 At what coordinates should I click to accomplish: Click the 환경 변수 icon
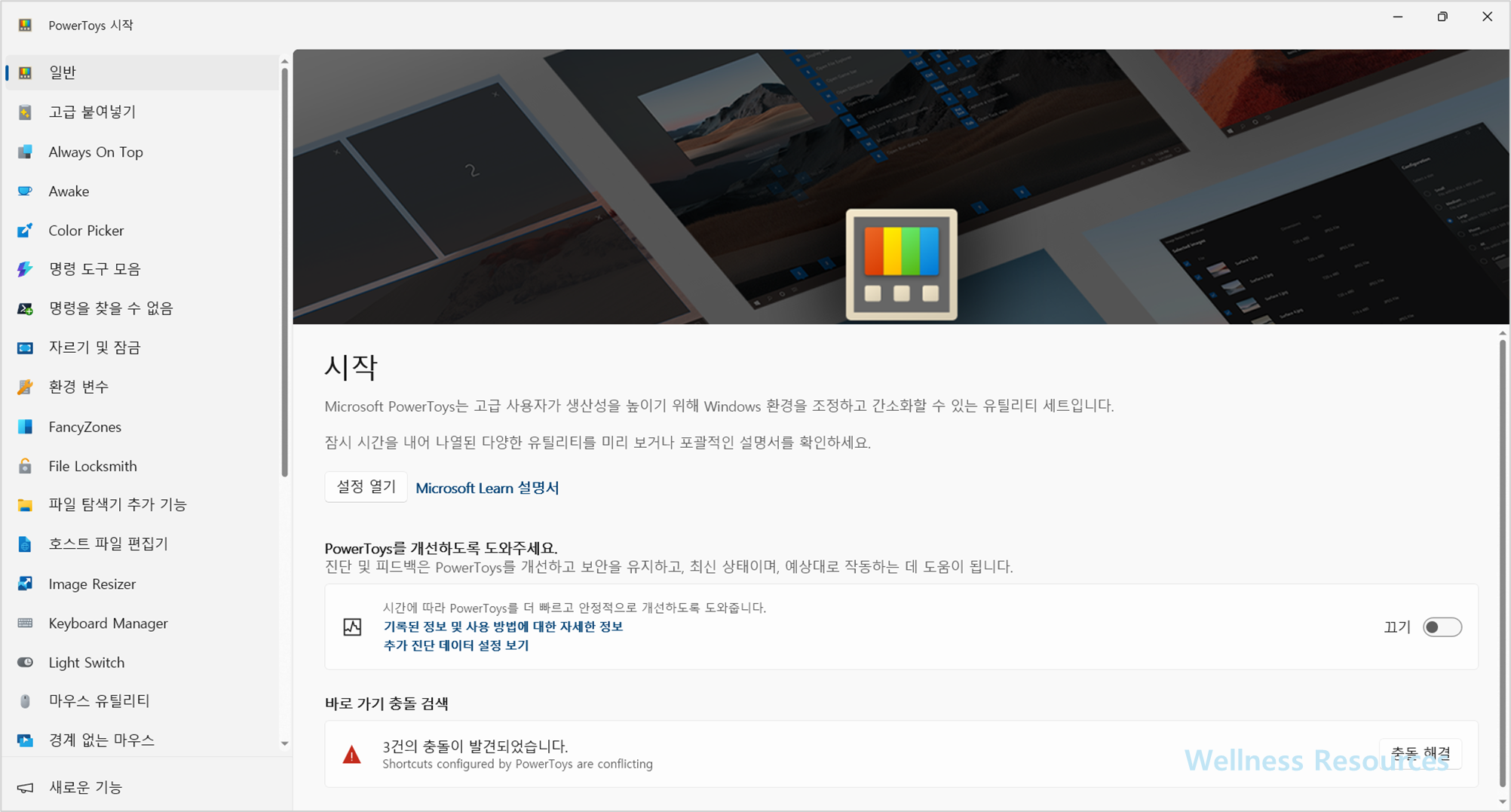click(25, 387)
